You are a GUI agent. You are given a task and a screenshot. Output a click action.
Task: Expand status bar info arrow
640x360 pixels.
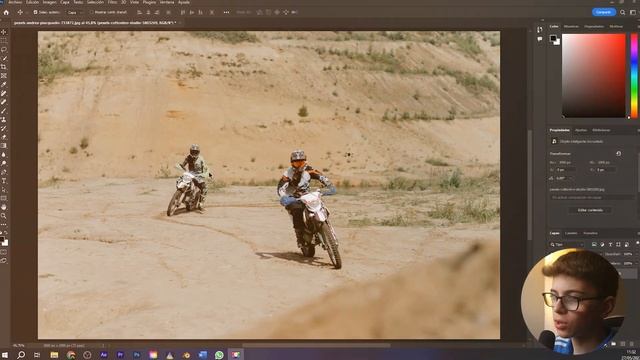coord(103,345)
